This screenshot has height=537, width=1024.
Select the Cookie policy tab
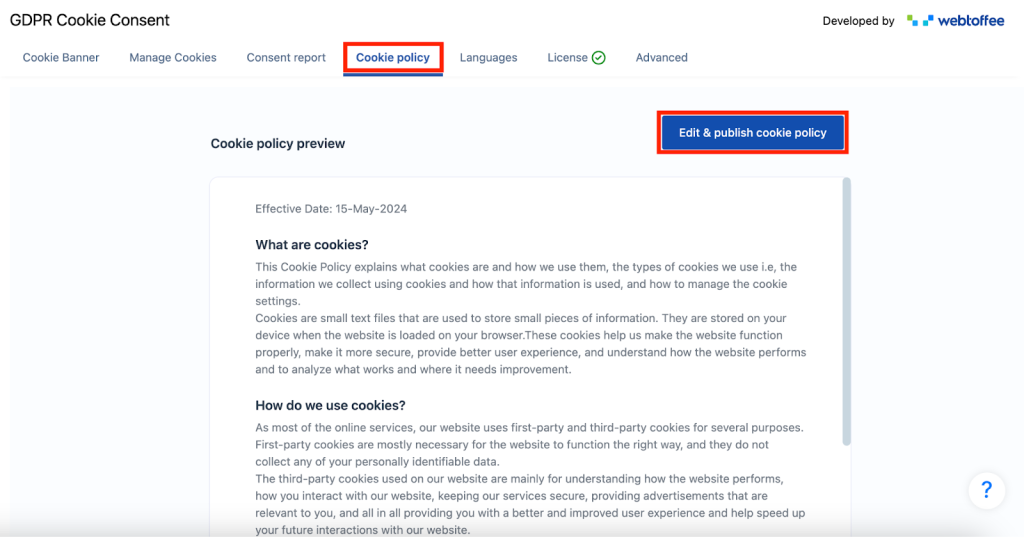tap(393, 58)
